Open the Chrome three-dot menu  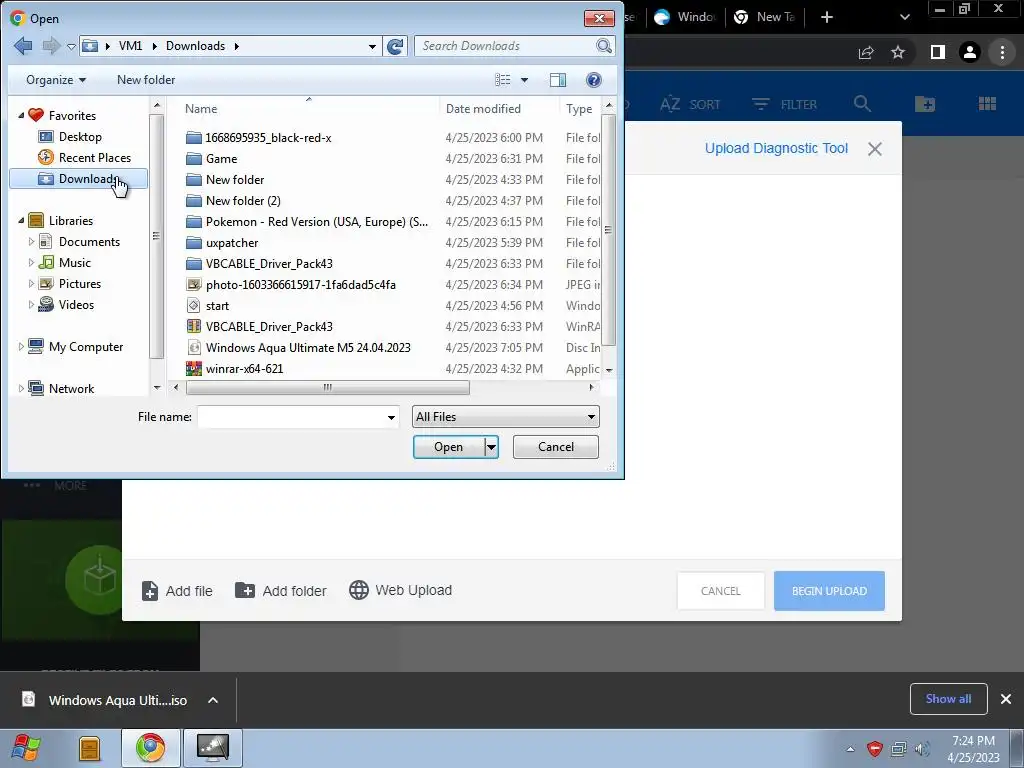(1002, 52)
